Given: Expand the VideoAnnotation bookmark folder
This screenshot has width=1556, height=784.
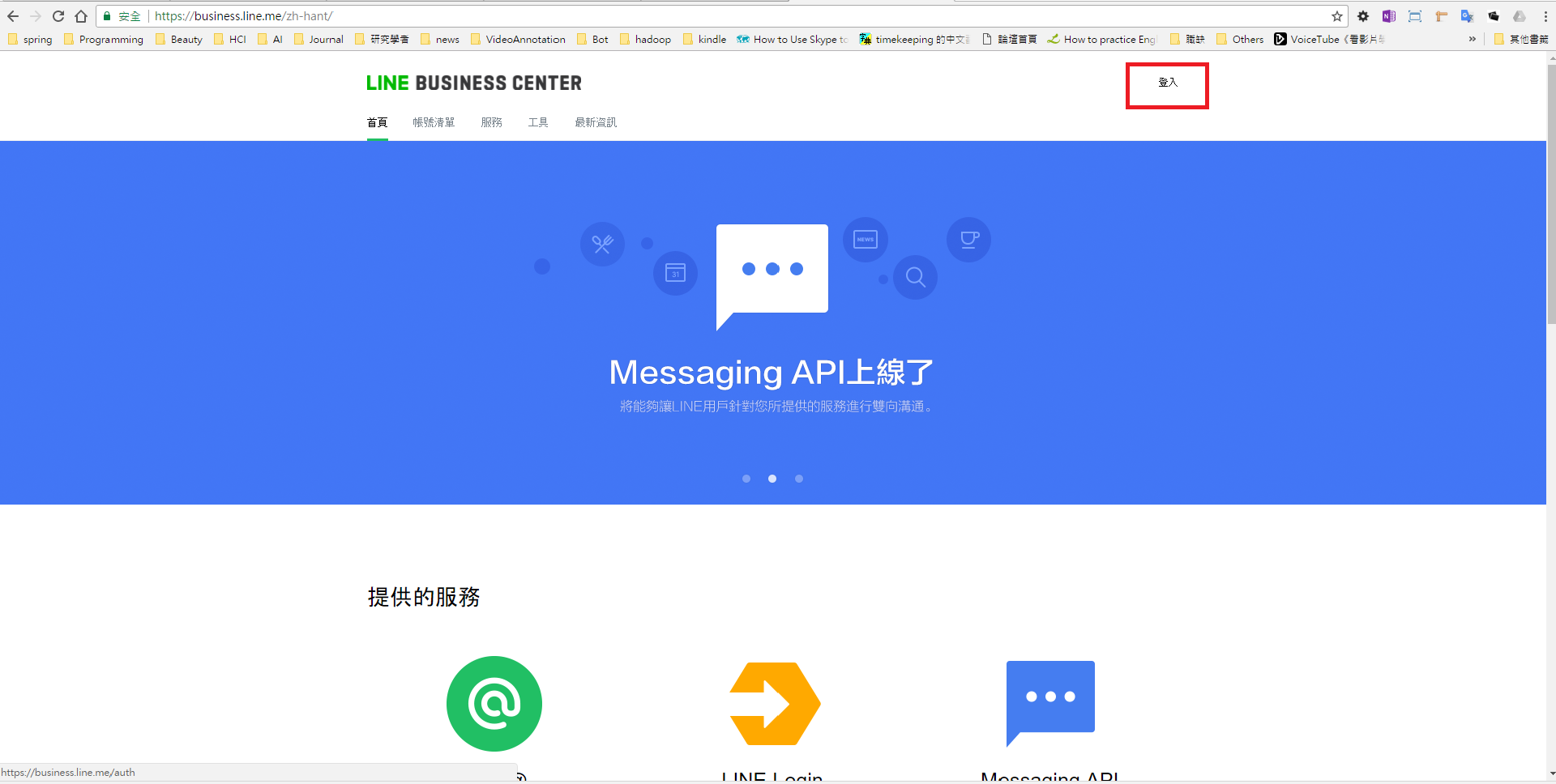Looking at the screenshot, I should click(518, 39).
